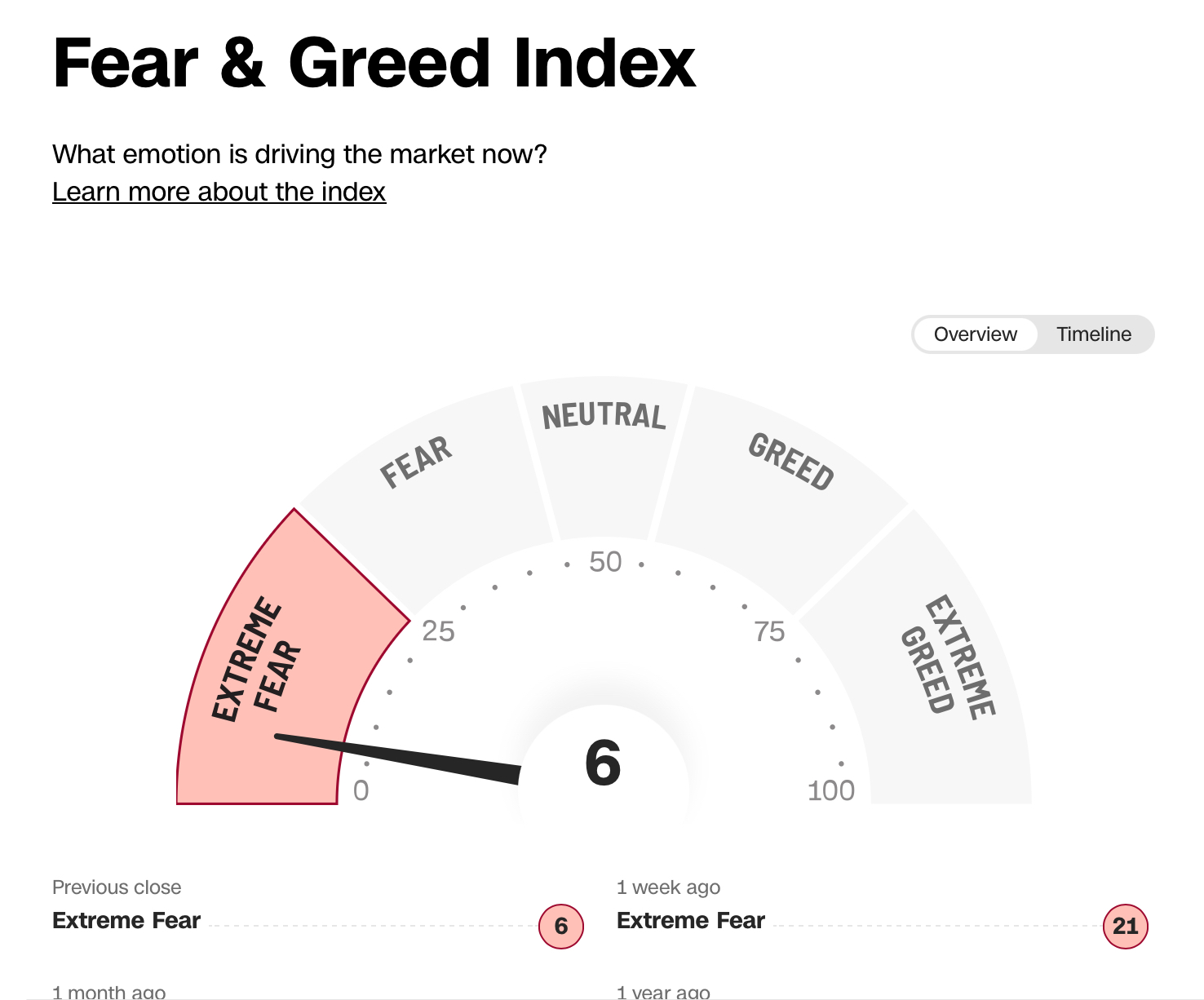Viewport: 1204px width, 1000px height.
Task: Click the 1 week ago Extreme Fear label
Action: pos(691,920)
